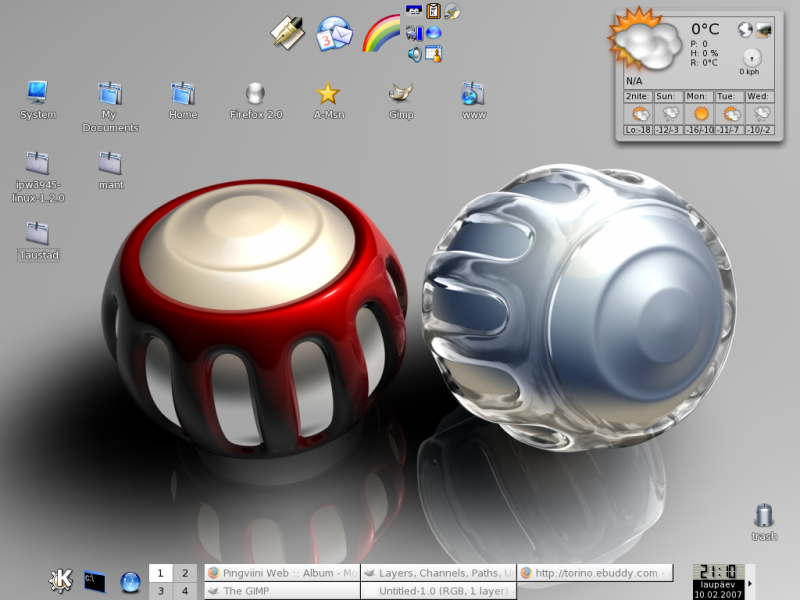Viewport: 800px width, 600px height.
Task: Click the Wednesday snow forecast icon
Action: pyautogui.click(x=761, y=114)
